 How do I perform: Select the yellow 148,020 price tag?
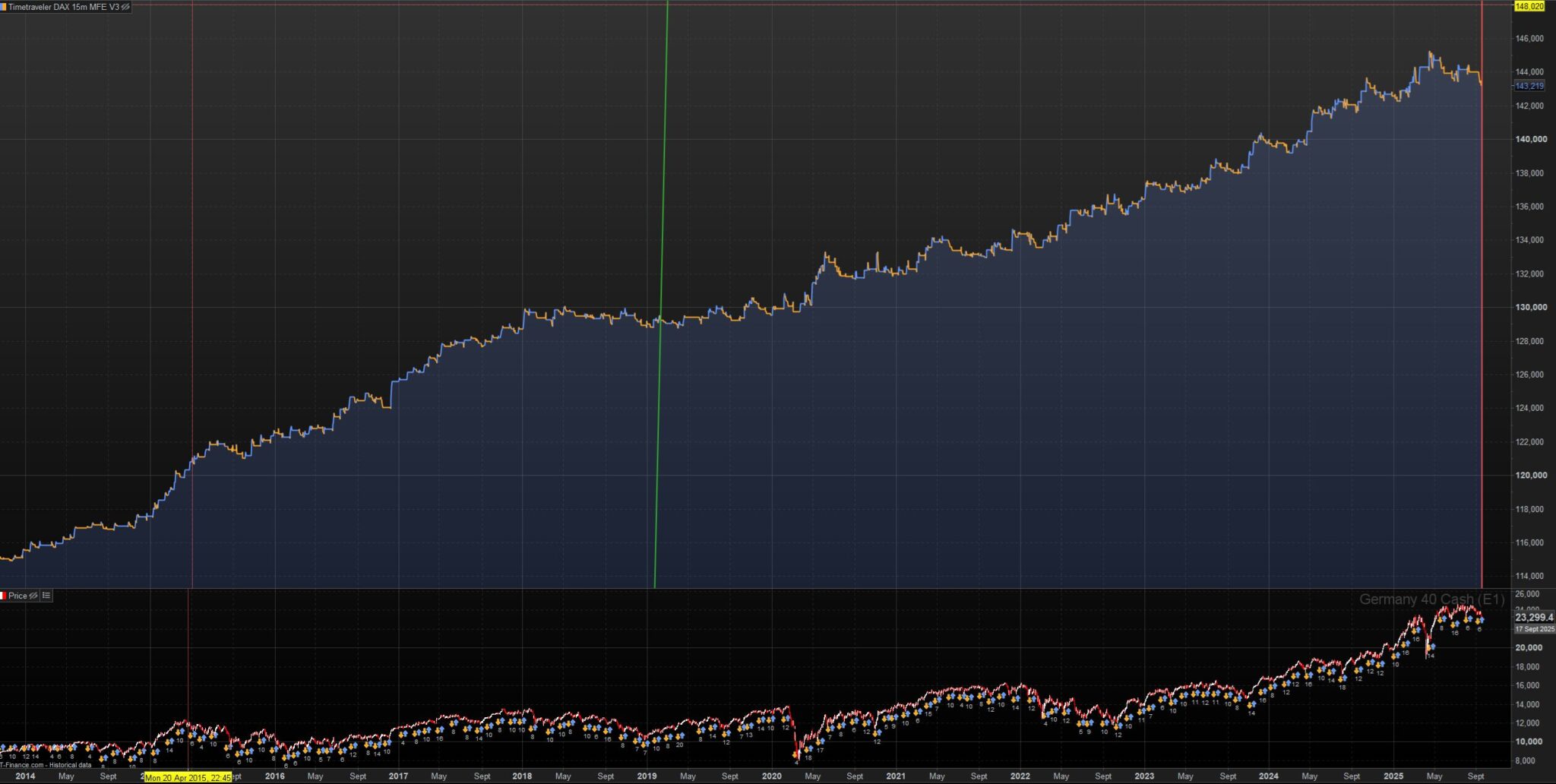point(1529,6)
